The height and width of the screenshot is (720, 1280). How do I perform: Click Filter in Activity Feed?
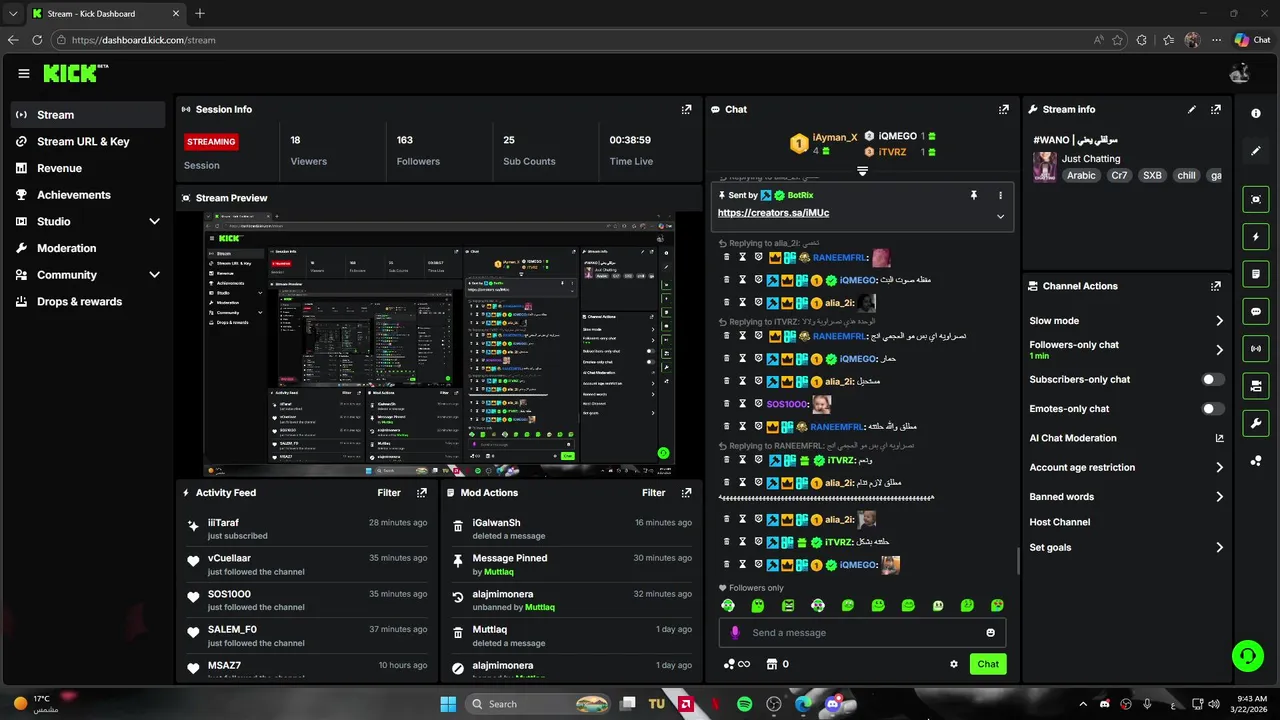(x=389, y=493)
